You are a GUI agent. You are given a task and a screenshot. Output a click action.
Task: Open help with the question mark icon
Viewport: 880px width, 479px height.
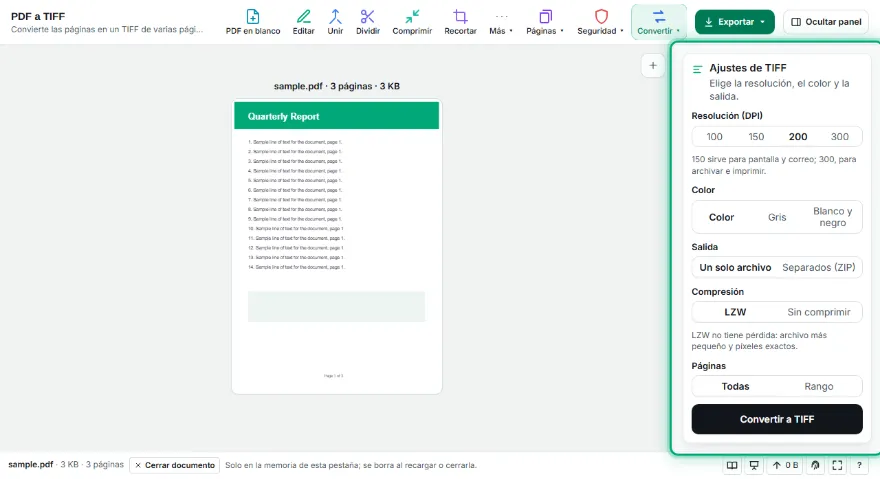click(859, 465)
